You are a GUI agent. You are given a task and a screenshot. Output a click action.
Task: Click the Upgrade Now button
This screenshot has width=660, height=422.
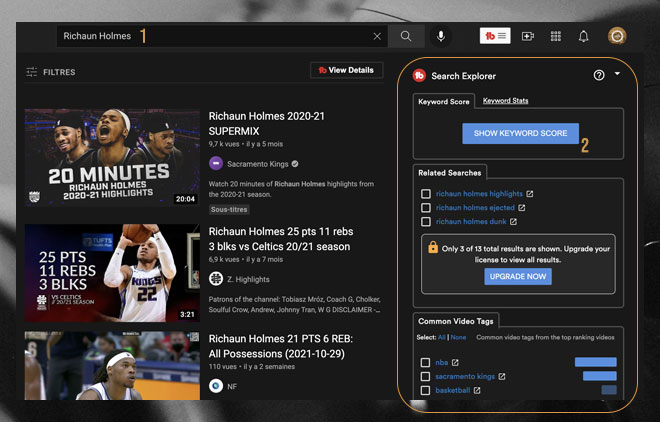518,276
